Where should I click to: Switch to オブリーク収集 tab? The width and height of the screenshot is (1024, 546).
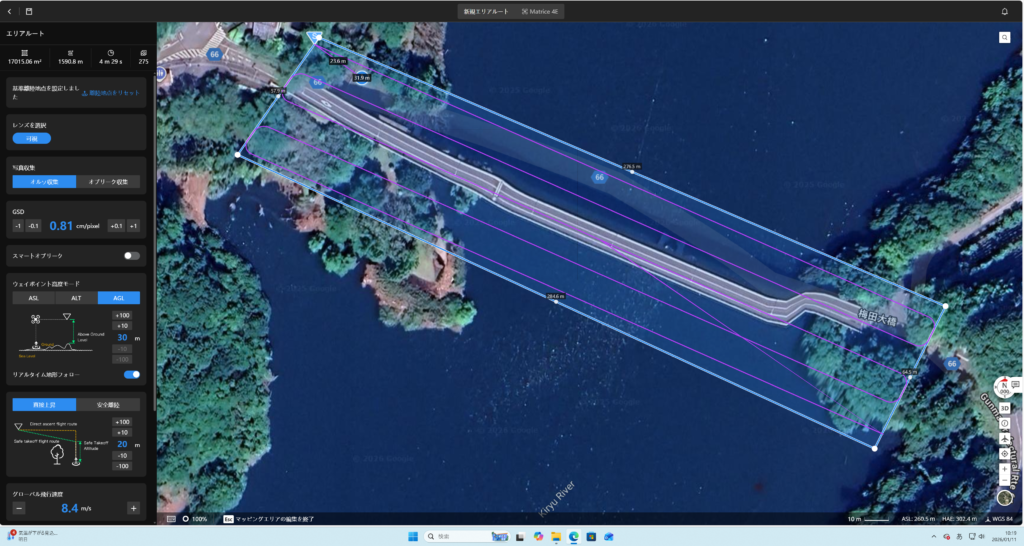108,182
